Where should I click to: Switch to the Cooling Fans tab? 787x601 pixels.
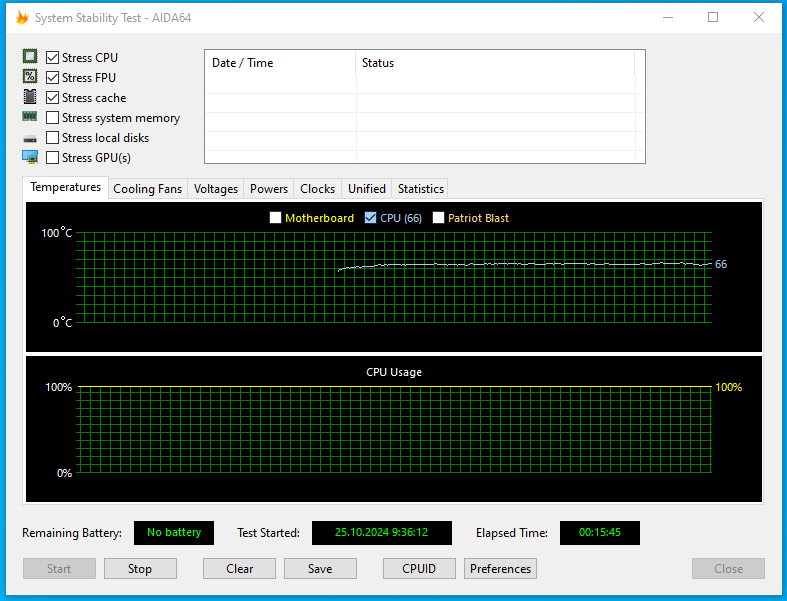148,189
